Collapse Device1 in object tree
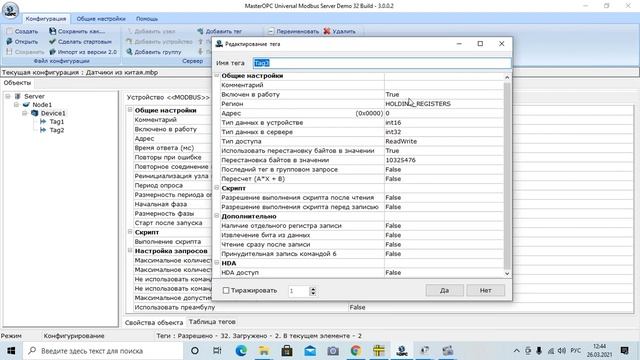This screenshot has height=360, width=640. click(x=25, y=113)
